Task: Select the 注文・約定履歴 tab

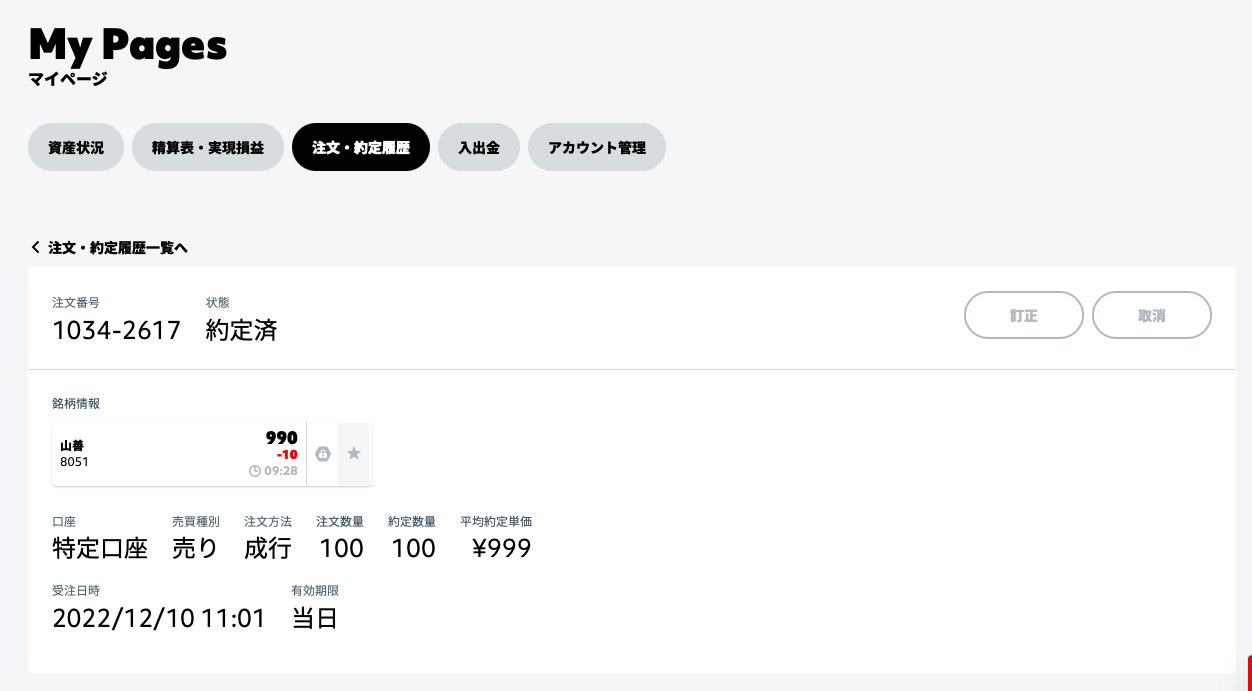Action: (x=361, y=147)
